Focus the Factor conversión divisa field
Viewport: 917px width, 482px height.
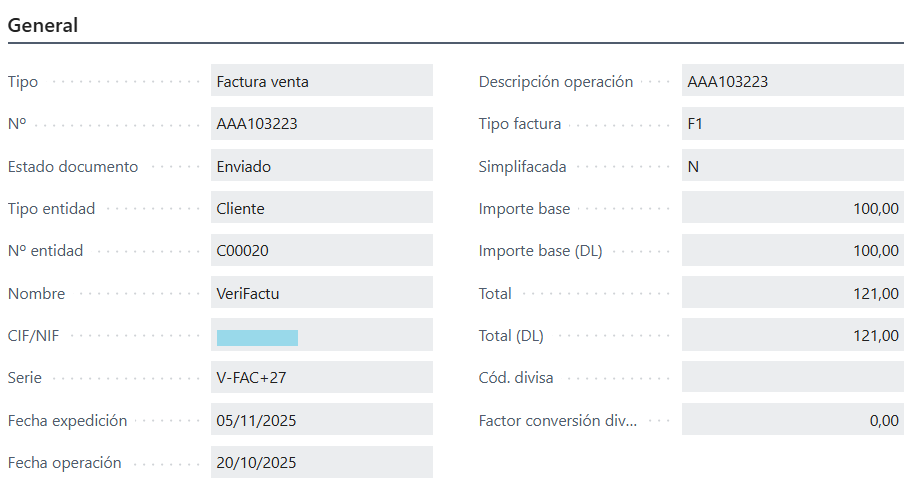click(792, 421)
